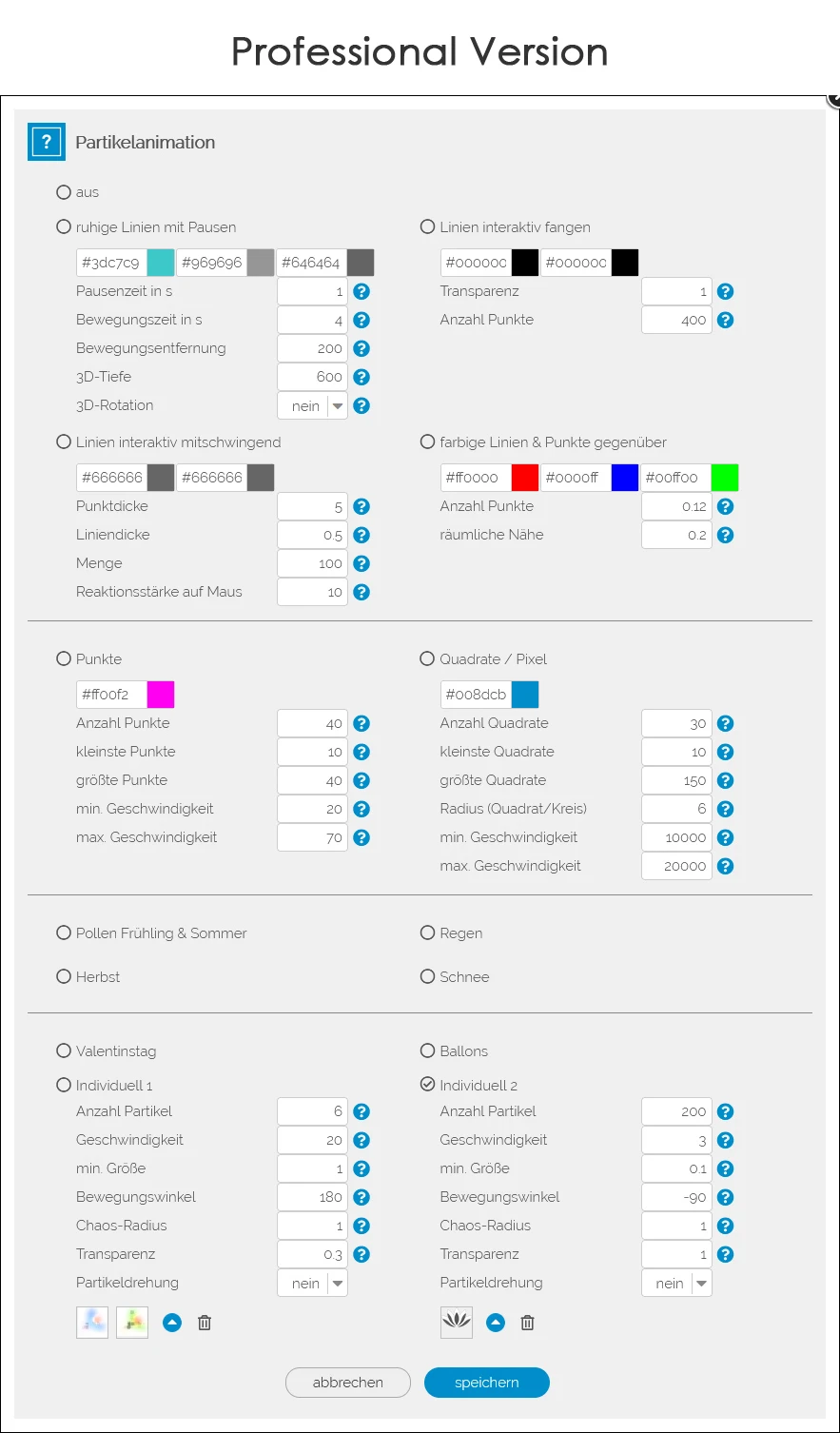Image resolution: width=840 pixels, height=1433 pixels.
Task: Select the 'aus' radio option
Action: click(x=64, y=192)
